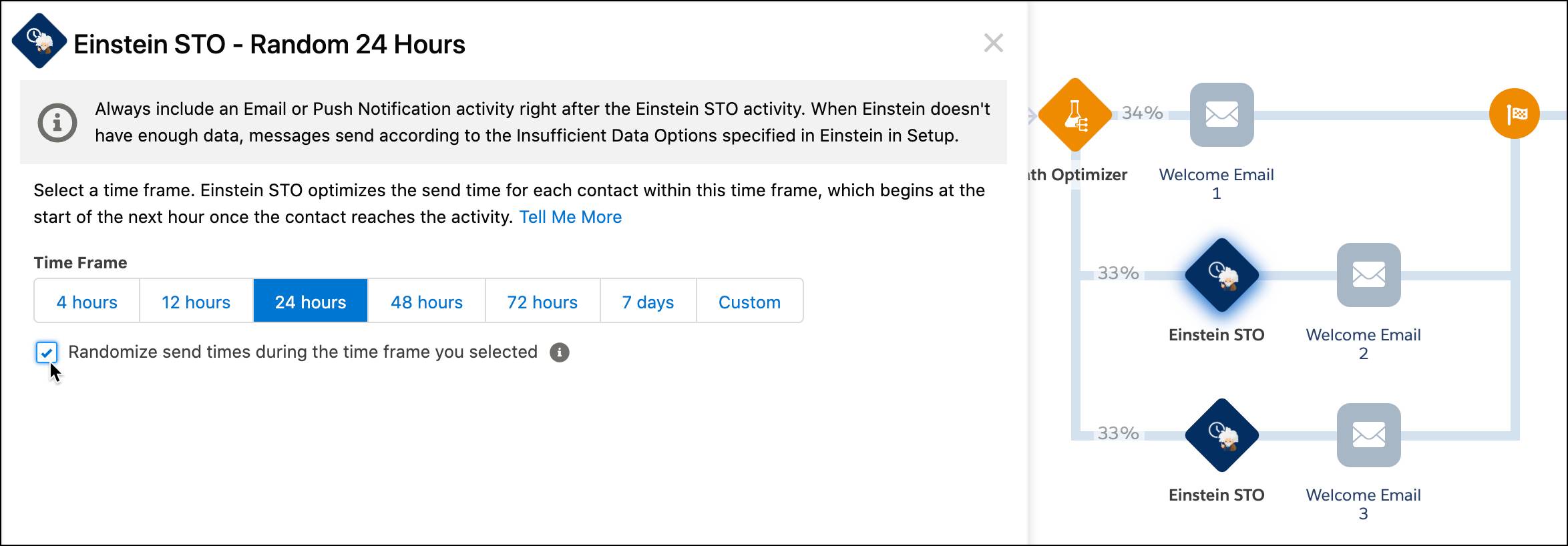Select the highlighted Einstein STO activity on the canvas
The height and width of the screenshot is (546, 1568).
(x=1219, y=275)
